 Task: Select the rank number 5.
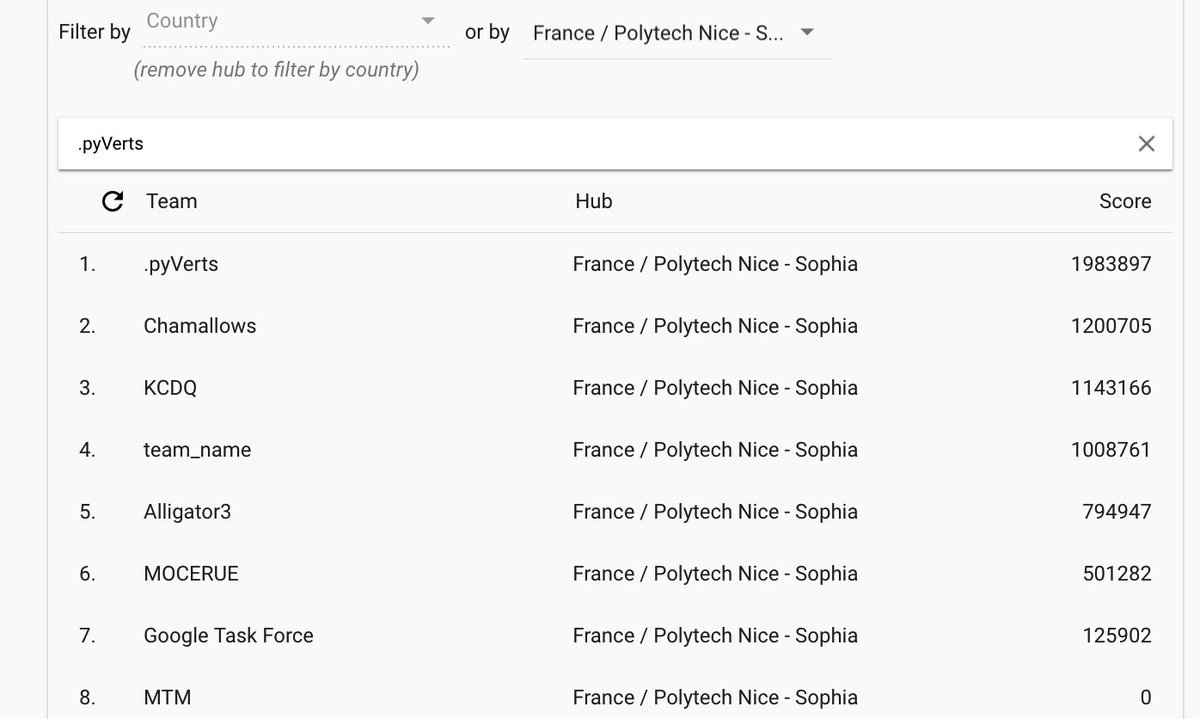coord(87,512)
